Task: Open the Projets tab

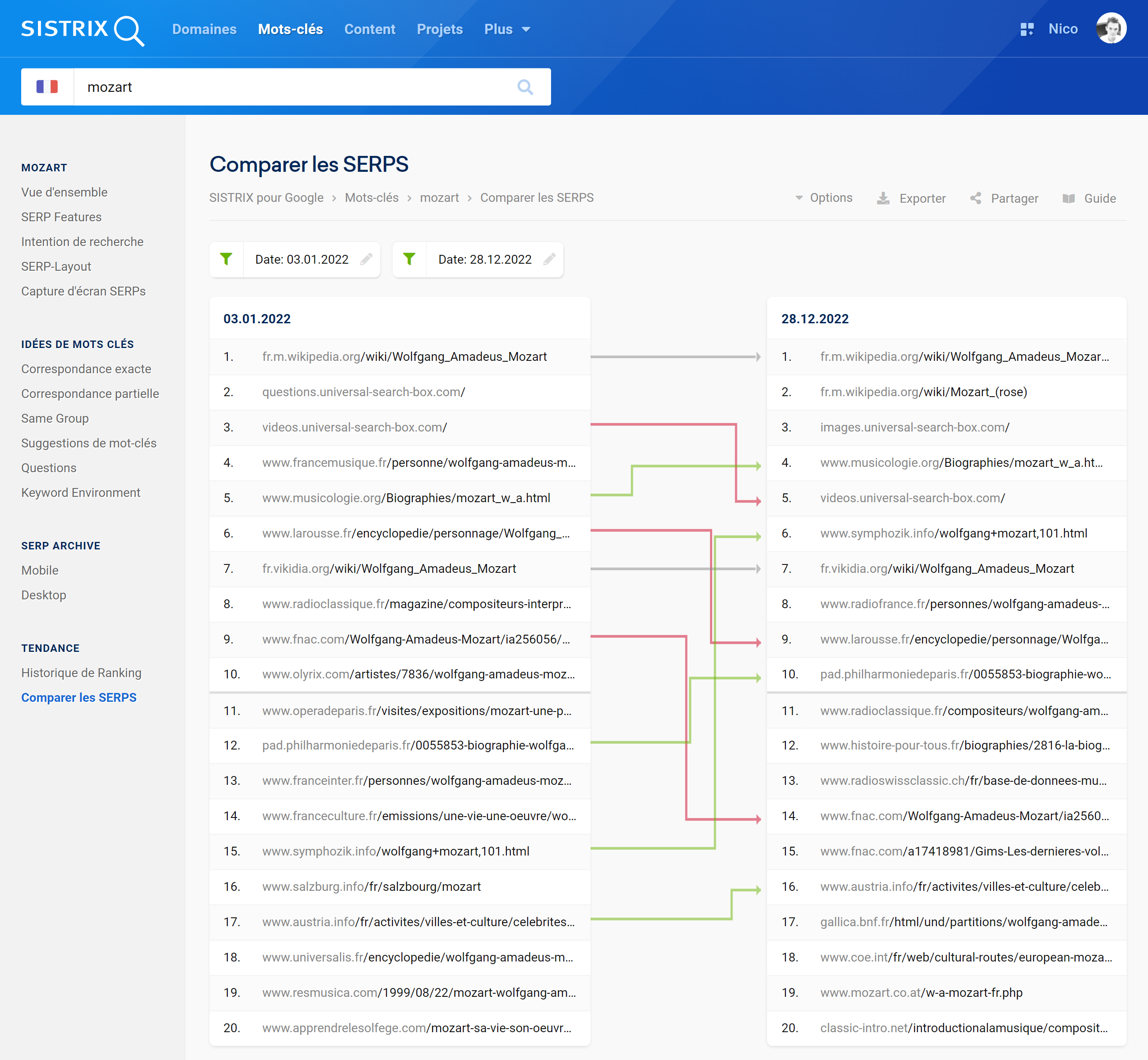Action: click(439, 29)
